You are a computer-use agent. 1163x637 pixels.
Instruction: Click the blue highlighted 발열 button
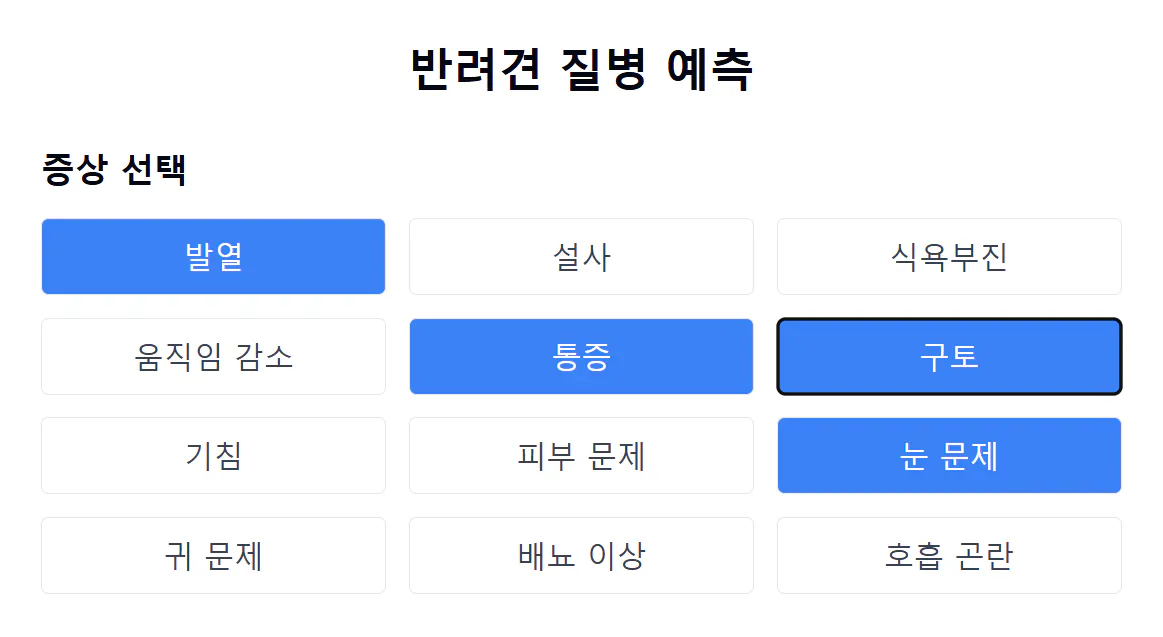213,257
